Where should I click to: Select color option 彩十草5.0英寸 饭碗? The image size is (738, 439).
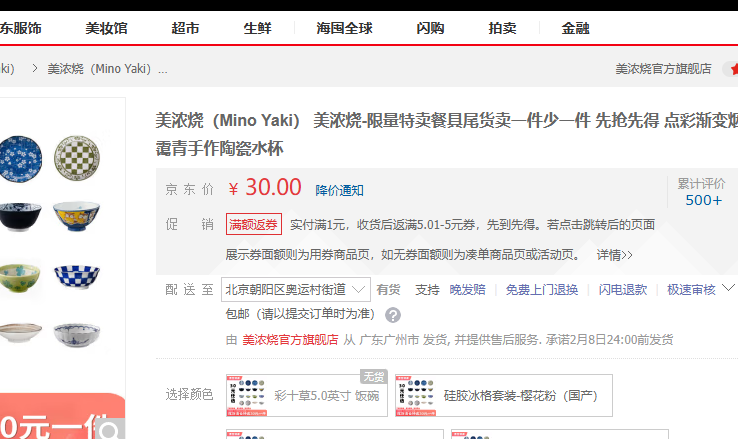click(x=307, y=395)
